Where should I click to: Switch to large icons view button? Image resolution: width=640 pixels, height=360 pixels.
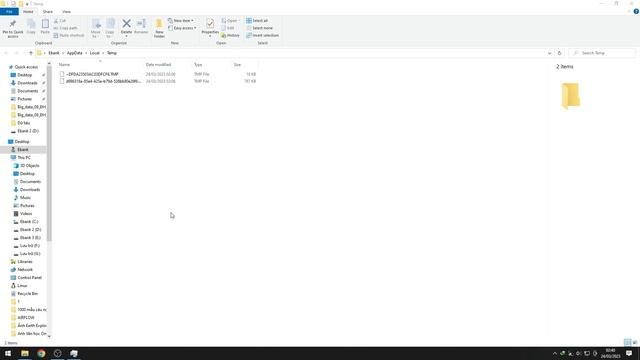click(x=635, y=342)
